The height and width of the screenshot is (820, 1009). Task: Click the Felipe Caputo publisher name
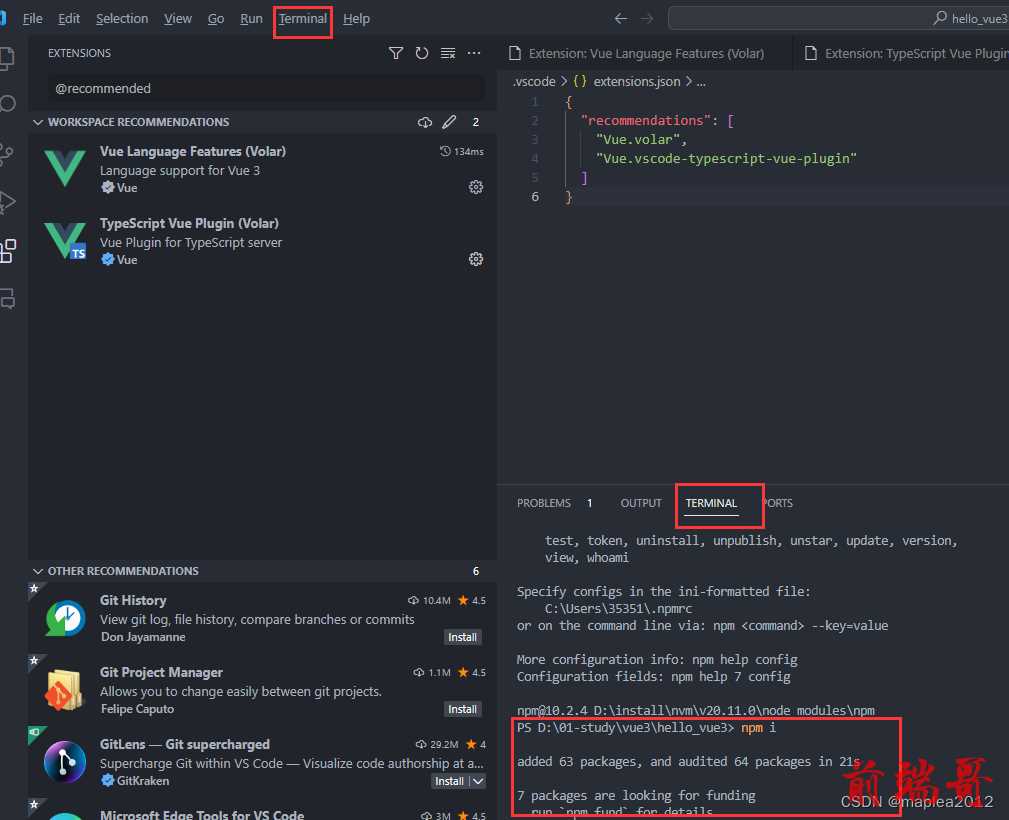(x=137, y=709)
